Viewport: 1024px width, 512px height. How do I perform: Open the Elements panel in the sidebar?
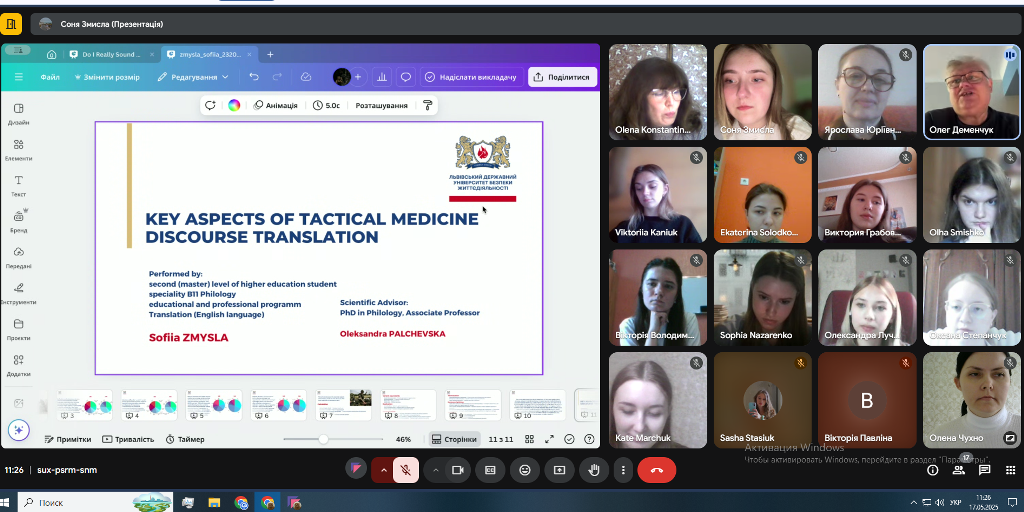click(x=18, y=149)
